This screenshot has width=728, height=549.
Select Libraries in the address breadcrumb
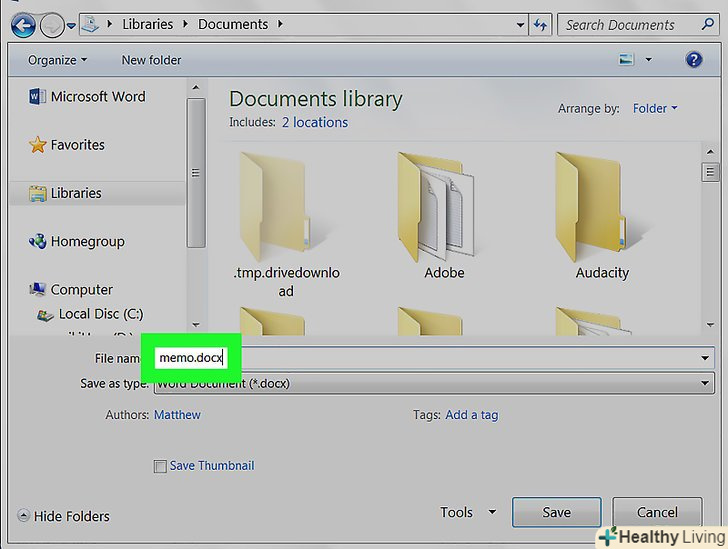click(x=148, y=24)
